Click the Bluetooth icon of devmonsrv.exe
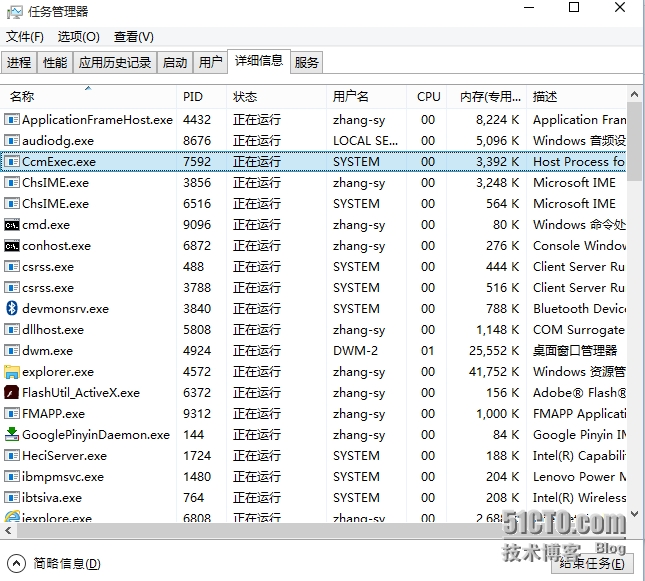Image resolution: width=645 pixels, height=581 pixels. (12, 309)
